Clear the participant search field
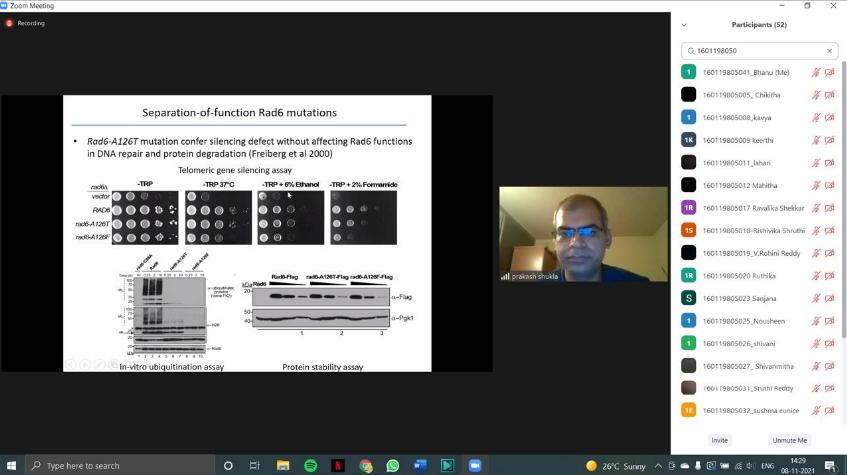This screenshot has height=475, width=847. [x=829, y=51]
